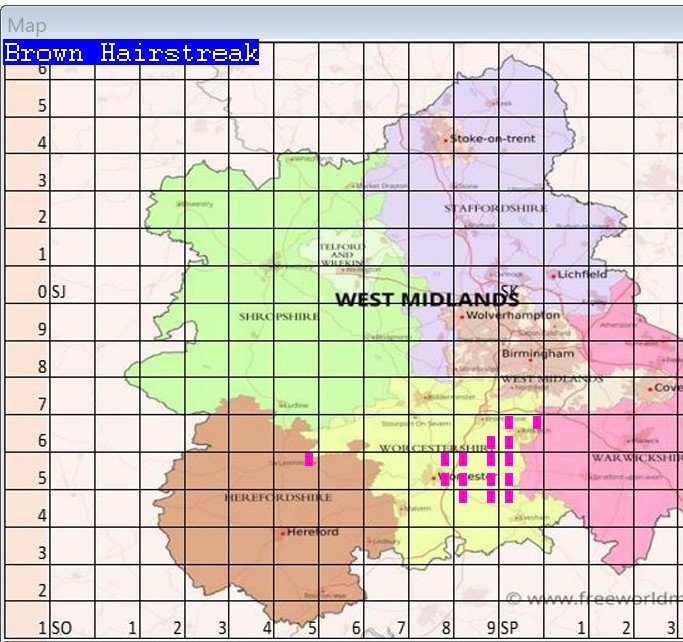The width and height of the screenshot is (683, 642).
Task: Click the HEREFORDSHIRE county label
Action: [x=263, y=496]
